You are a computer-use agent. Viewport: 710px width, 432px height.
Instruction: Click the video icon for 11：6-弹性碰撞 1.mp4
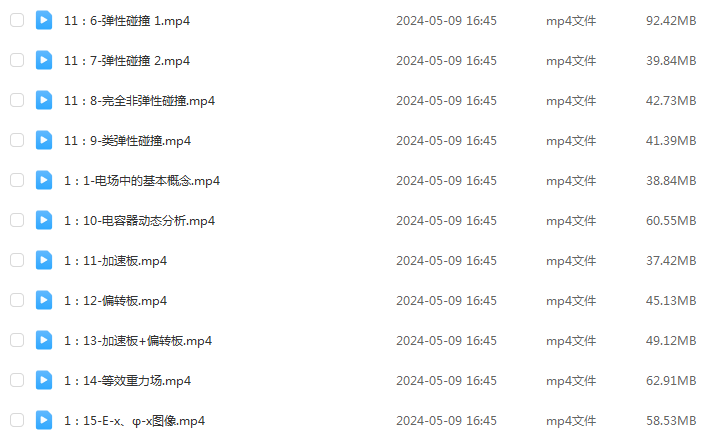[44, 20]
